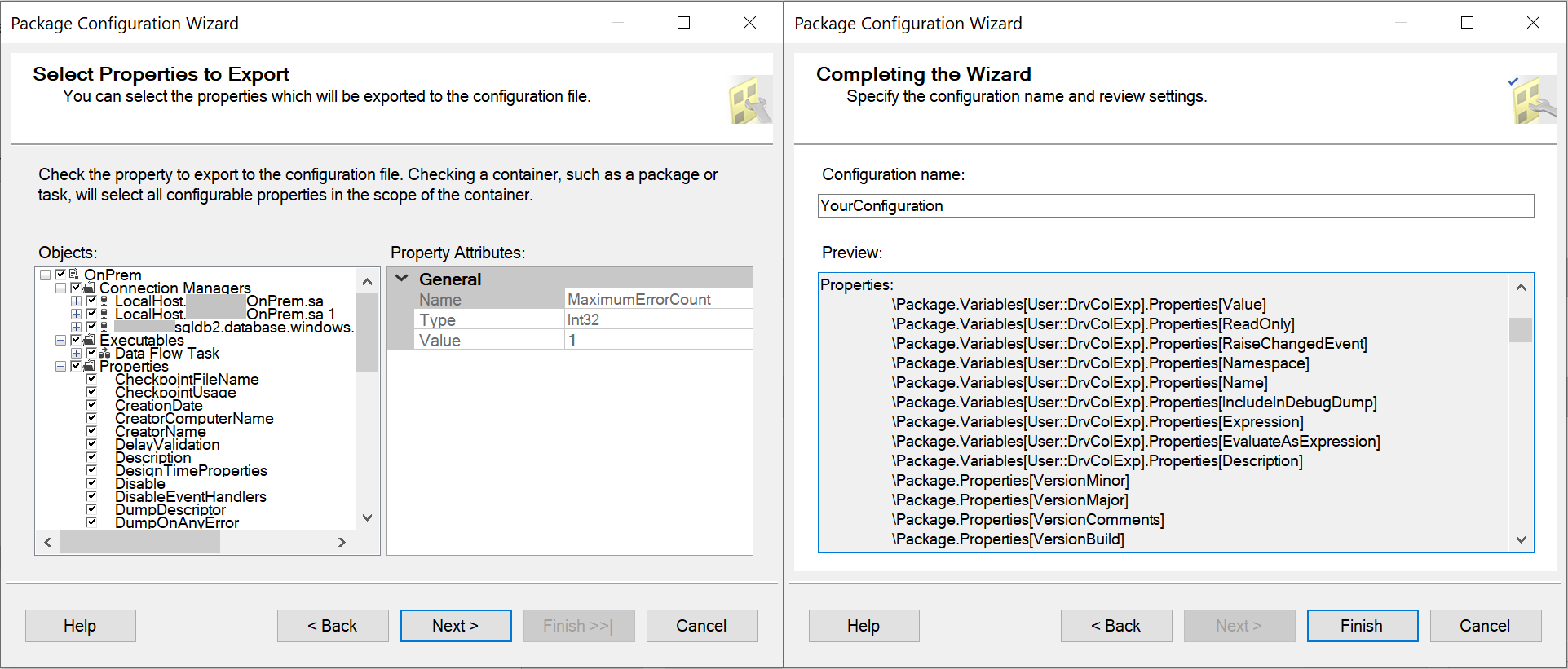Click the DrvColExp Properties[Expression] preview line
The width and height of the screenshot is (1568, 669).
tap(1098, 422)
